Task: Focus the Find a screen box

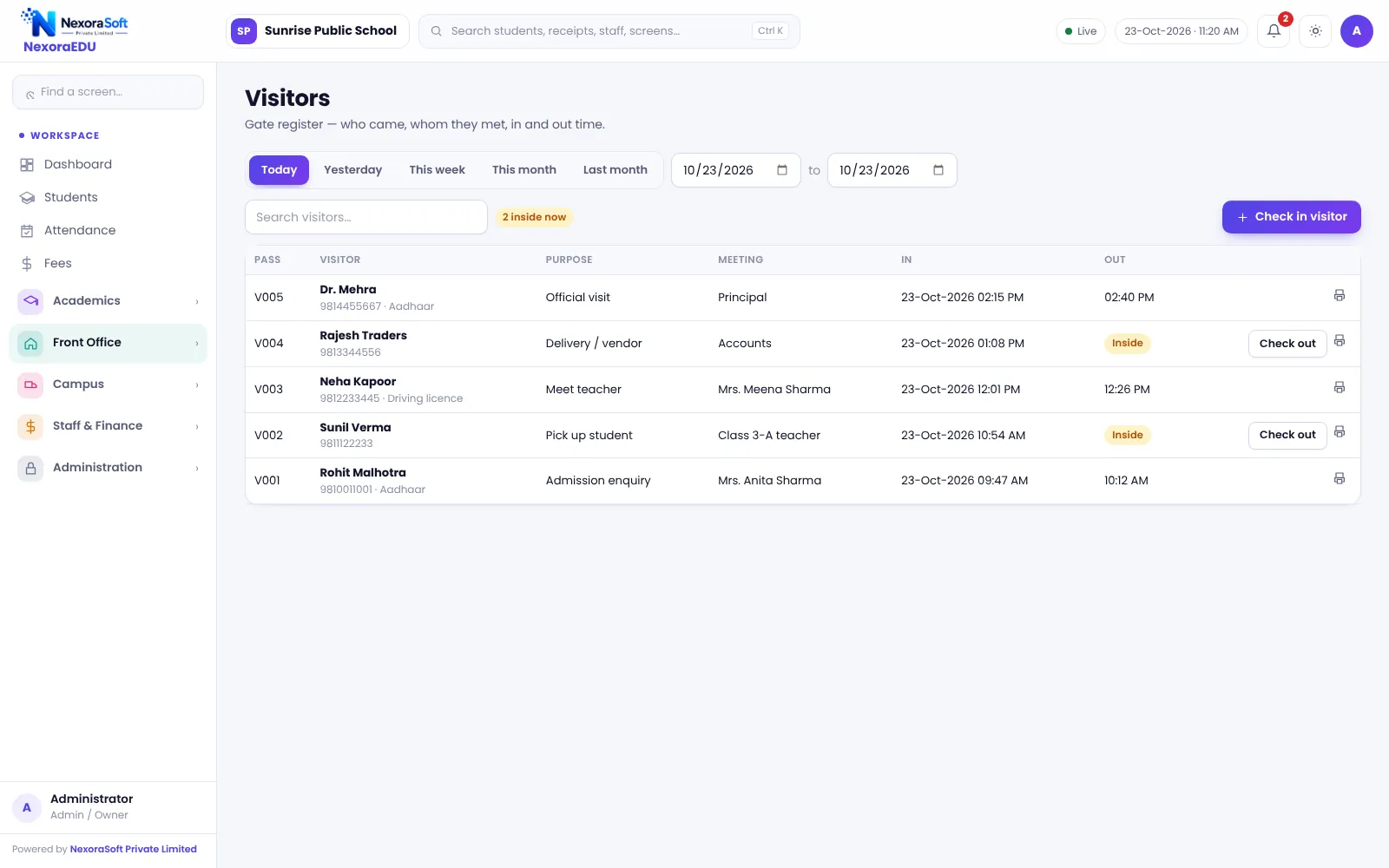Action: point(108,92)
